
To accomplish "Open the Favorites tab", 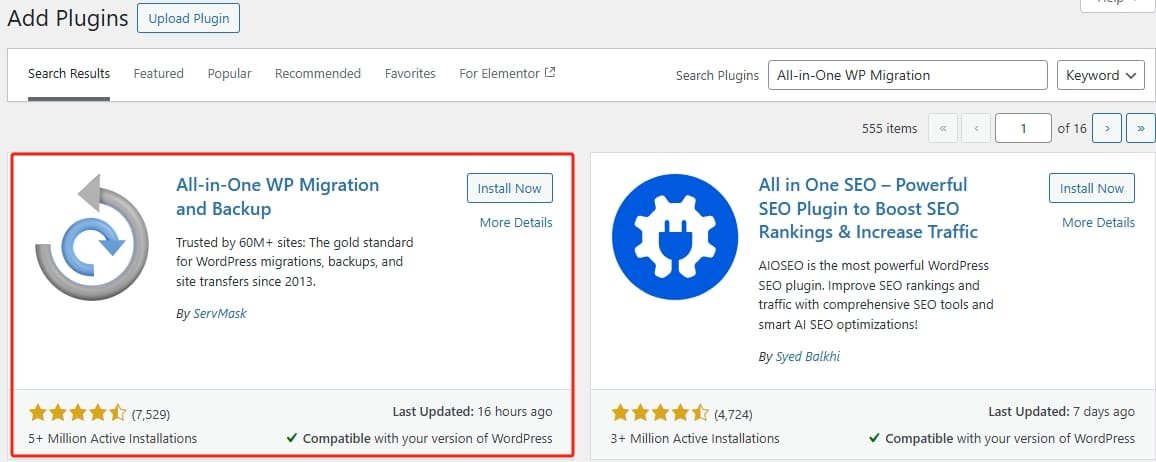I will (x=410, y=74).
